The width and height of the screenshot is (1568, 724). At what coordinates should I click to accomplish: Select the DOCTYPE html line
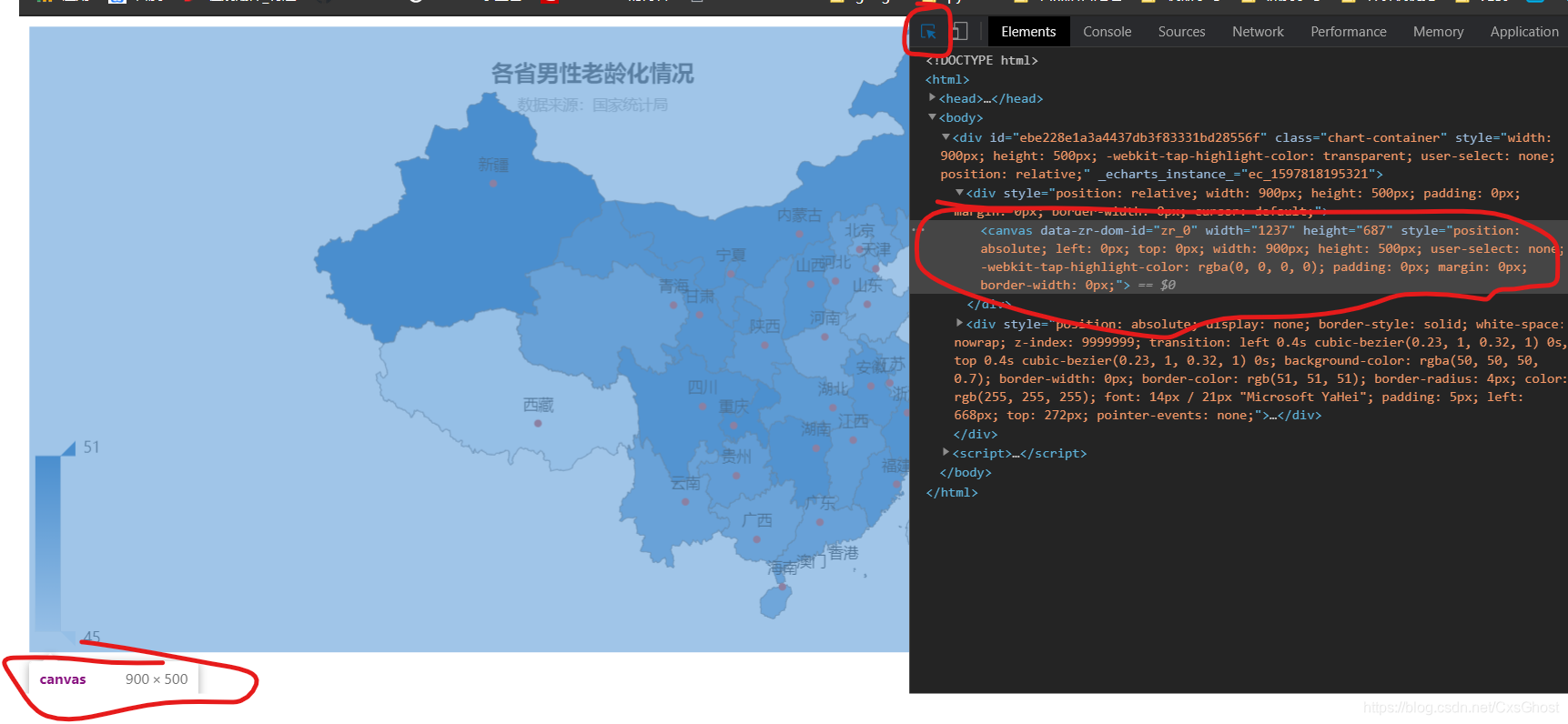pyautogui.click(x=981, y=60)
